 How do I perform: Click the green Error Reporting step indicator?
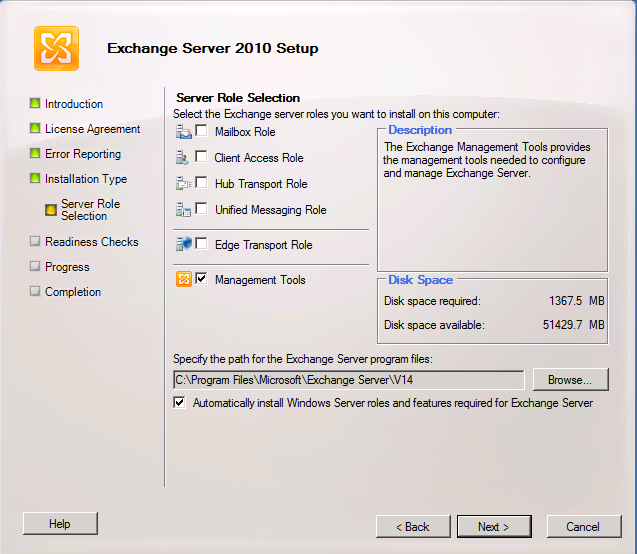(35, 154)
